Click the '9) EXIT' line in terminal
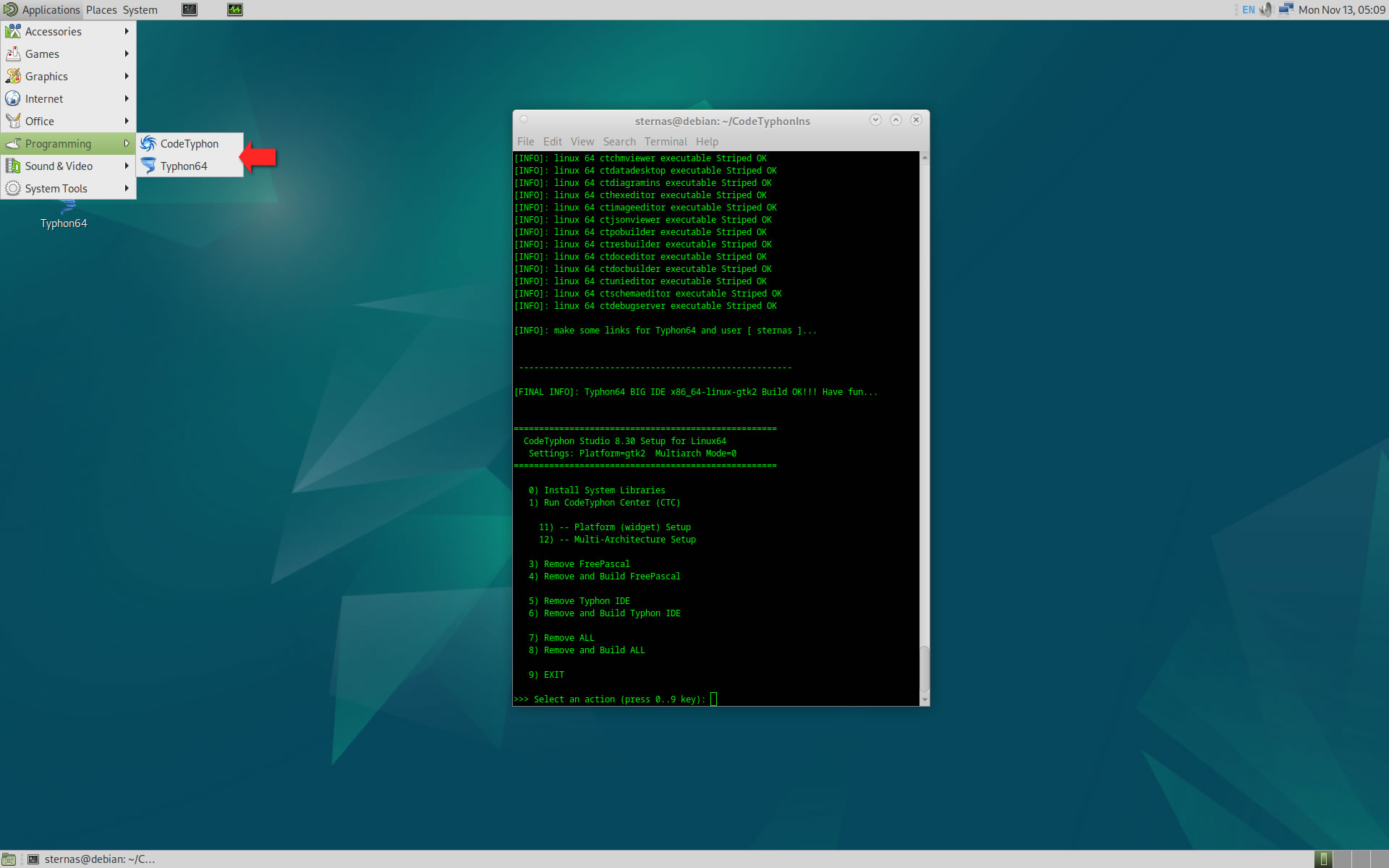This screenshot has width=1389, height=868. [x=546, y=675]
